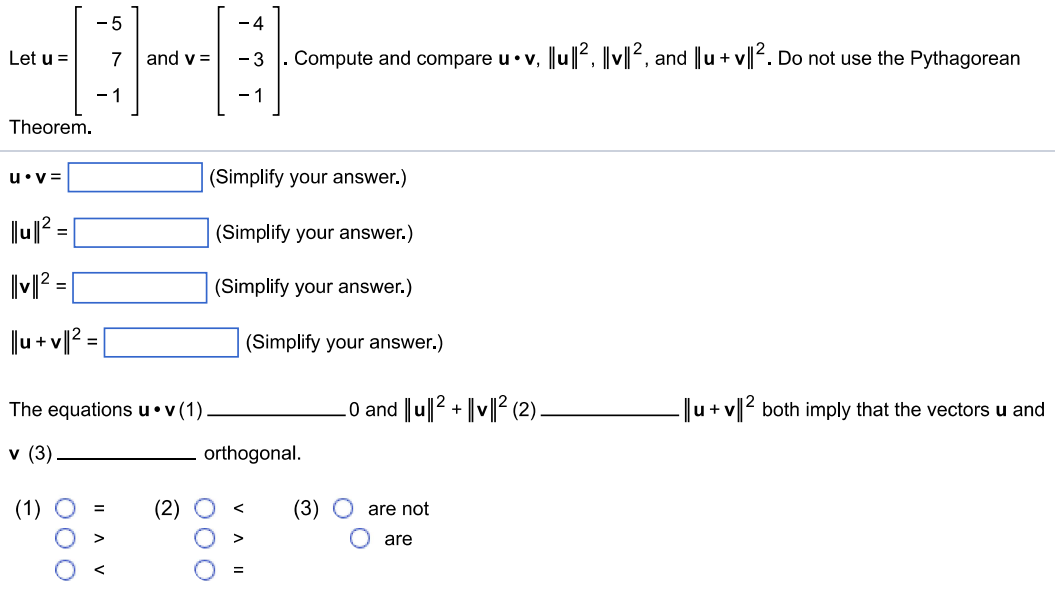Click the u·v answer input field
The height and width of the screenshot is (597, 1063).
(137, 177)
